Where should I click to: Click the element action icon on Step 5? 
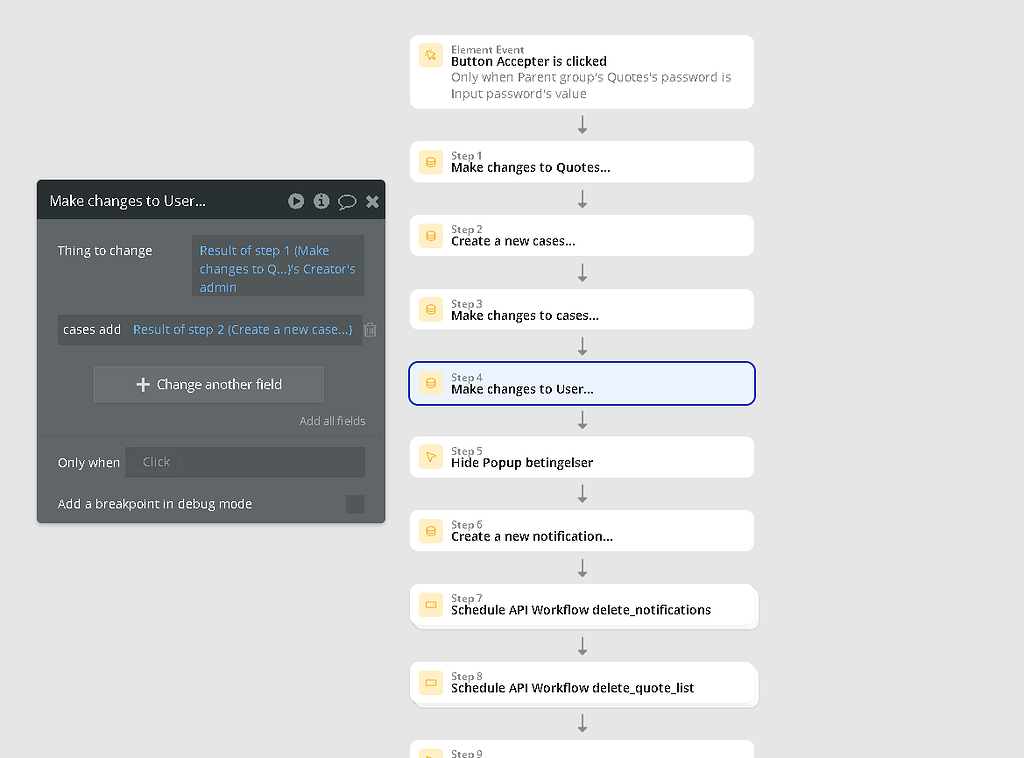click(430, 456)
